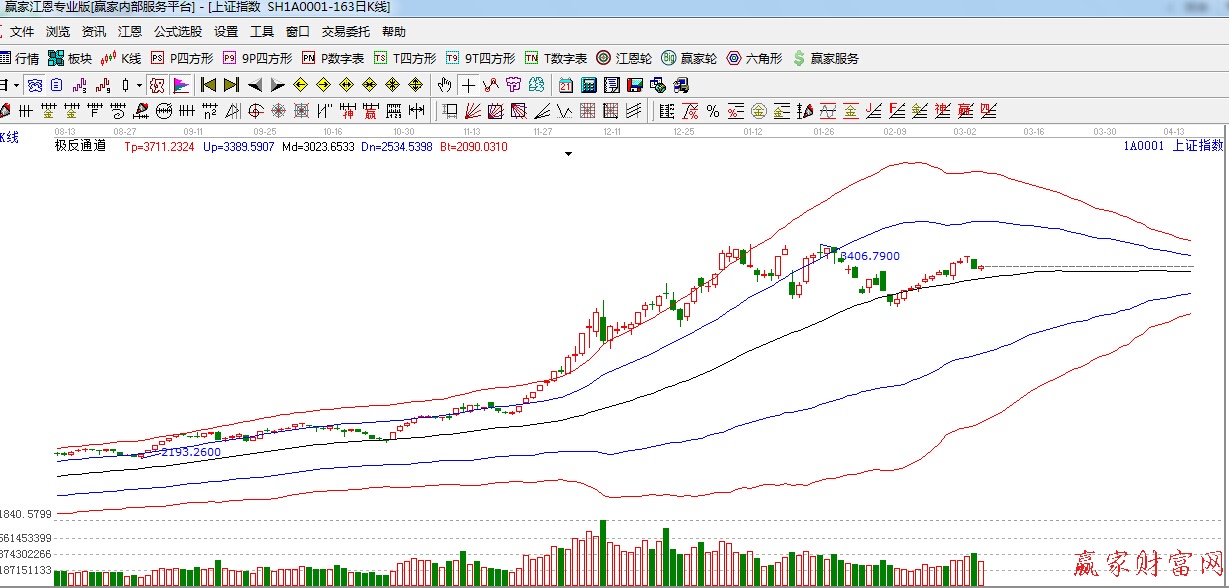Open the 赢家服务 link
This screenshot has height=588, width=1229.
(x=826, y=58)
